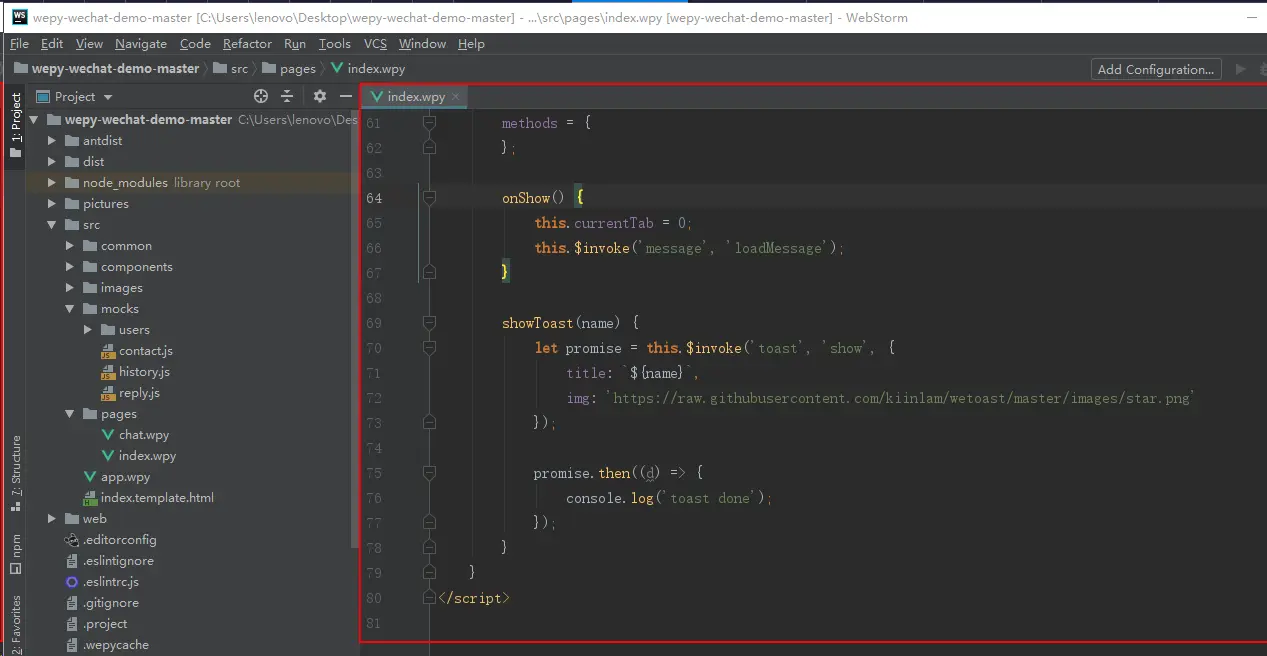Click the src breadcrumb
The width and height of the screenshot is (1267, 656).
pos(231,69)
